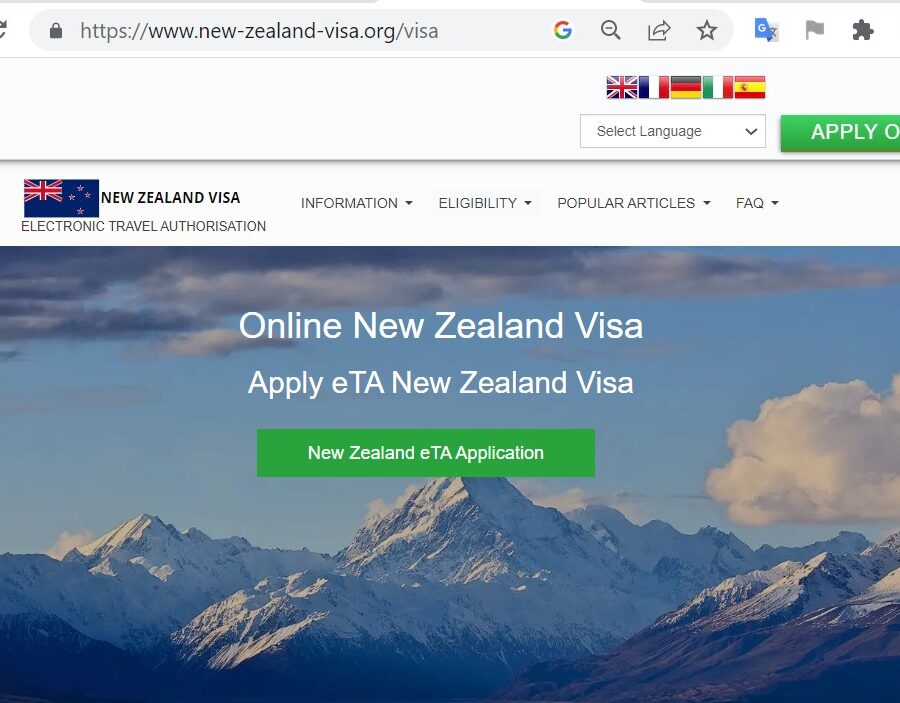The width and height of the screenshot is (900, 703).
Task: Open the Google Translate extension icon
Action: click(766, 30)
